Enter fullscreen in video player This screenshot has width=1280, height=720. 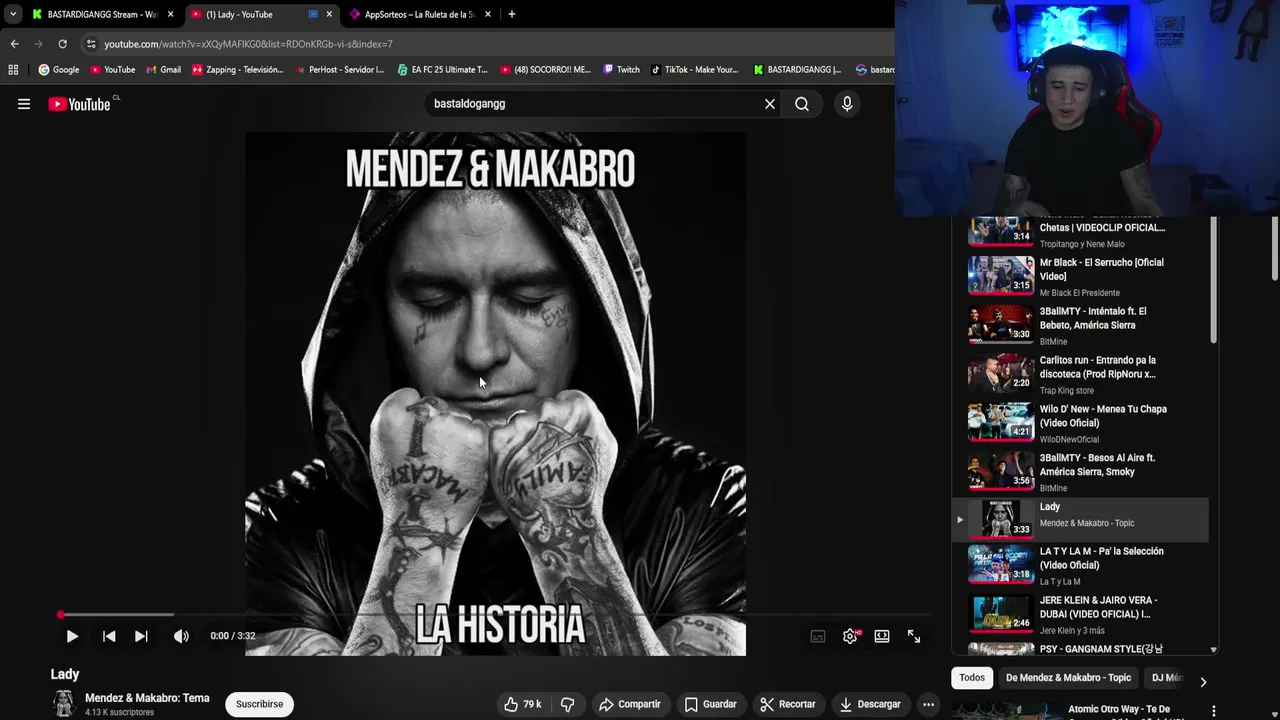[914, 636]
